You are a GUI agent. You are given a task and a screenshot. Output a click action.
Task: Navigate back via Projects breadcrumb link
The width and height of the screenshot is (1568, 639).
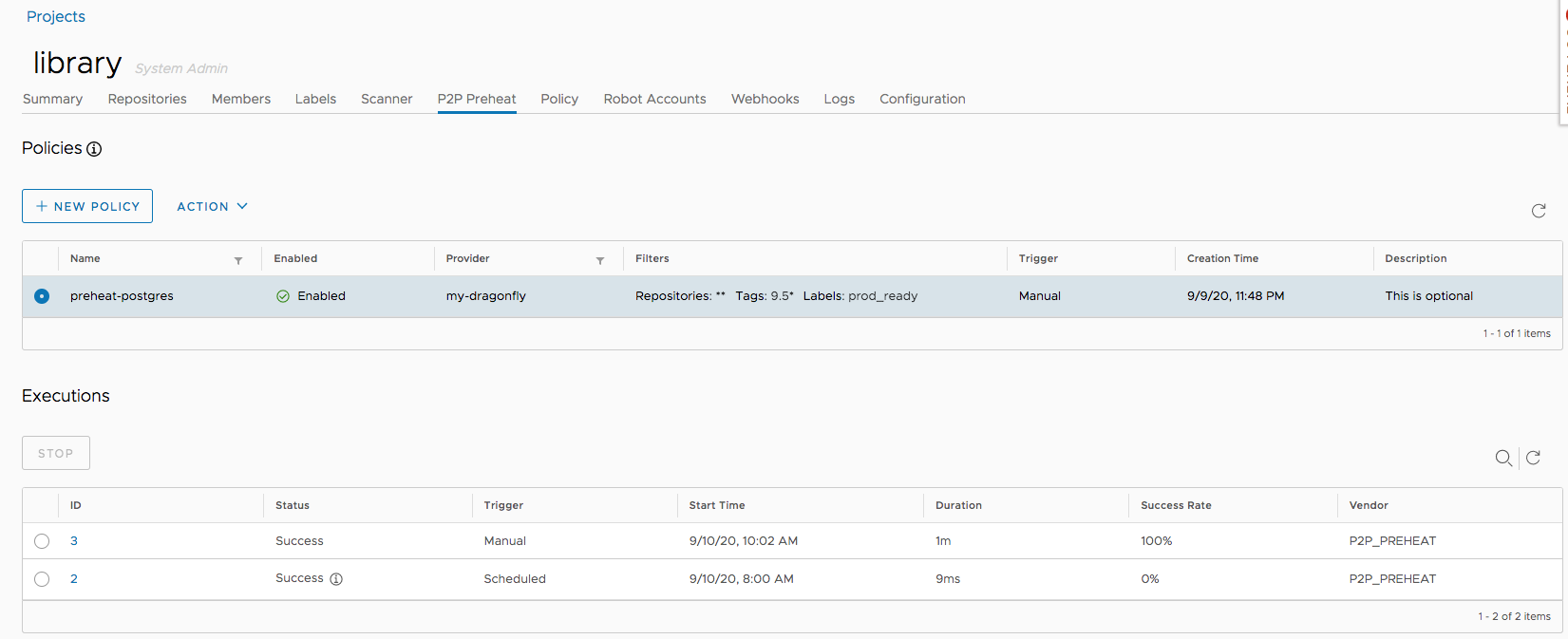tap(56, 16)
